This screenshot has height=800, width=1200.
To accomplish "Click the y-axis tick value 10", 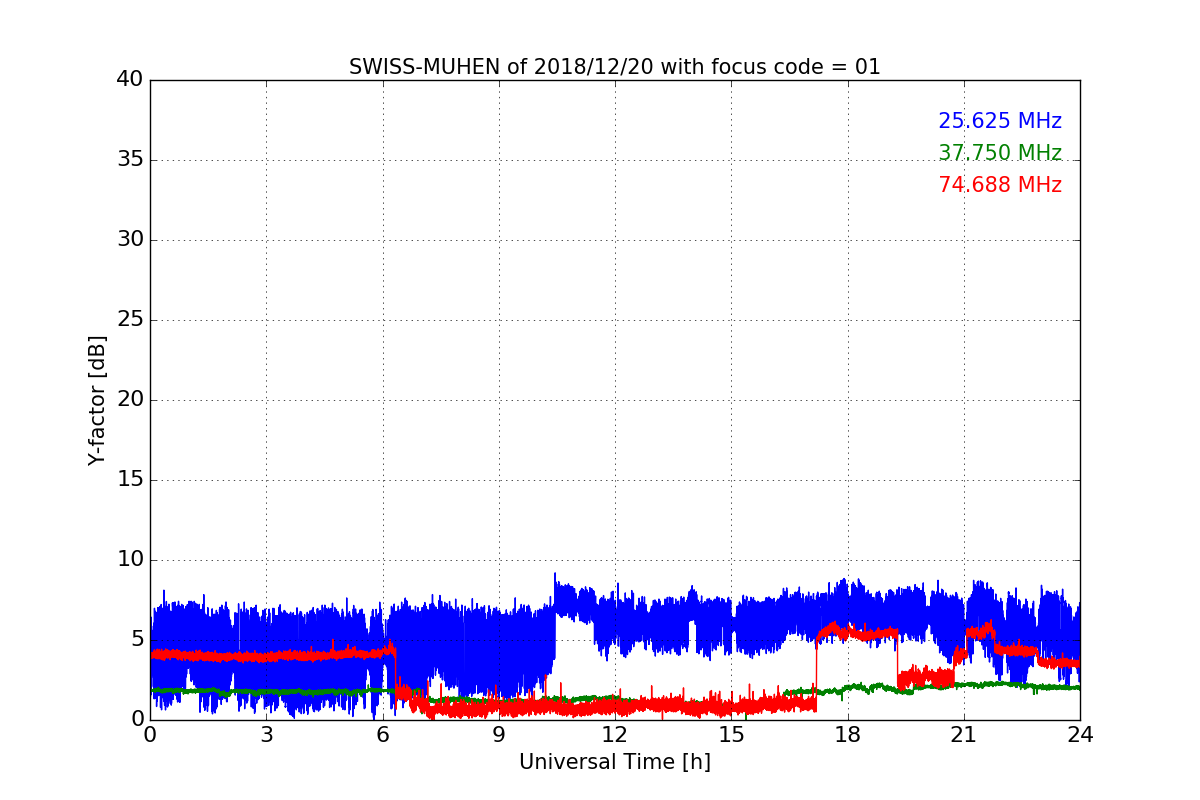I will click(x=130, y=560).
